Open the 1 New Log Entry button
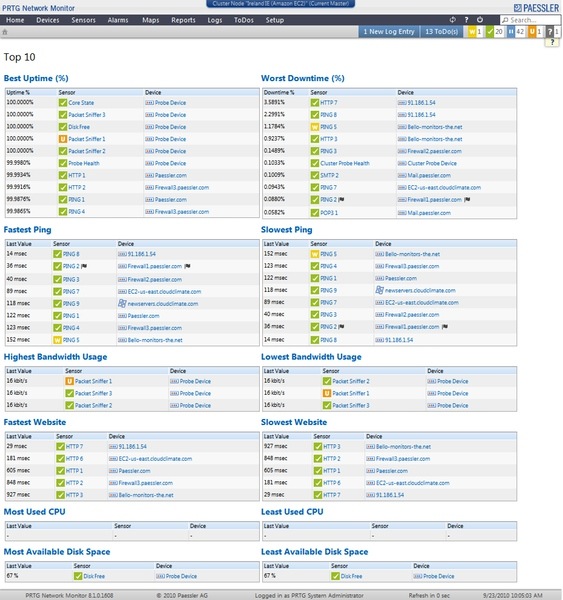This screenshot has height=600, width=563. coord(389,32)
